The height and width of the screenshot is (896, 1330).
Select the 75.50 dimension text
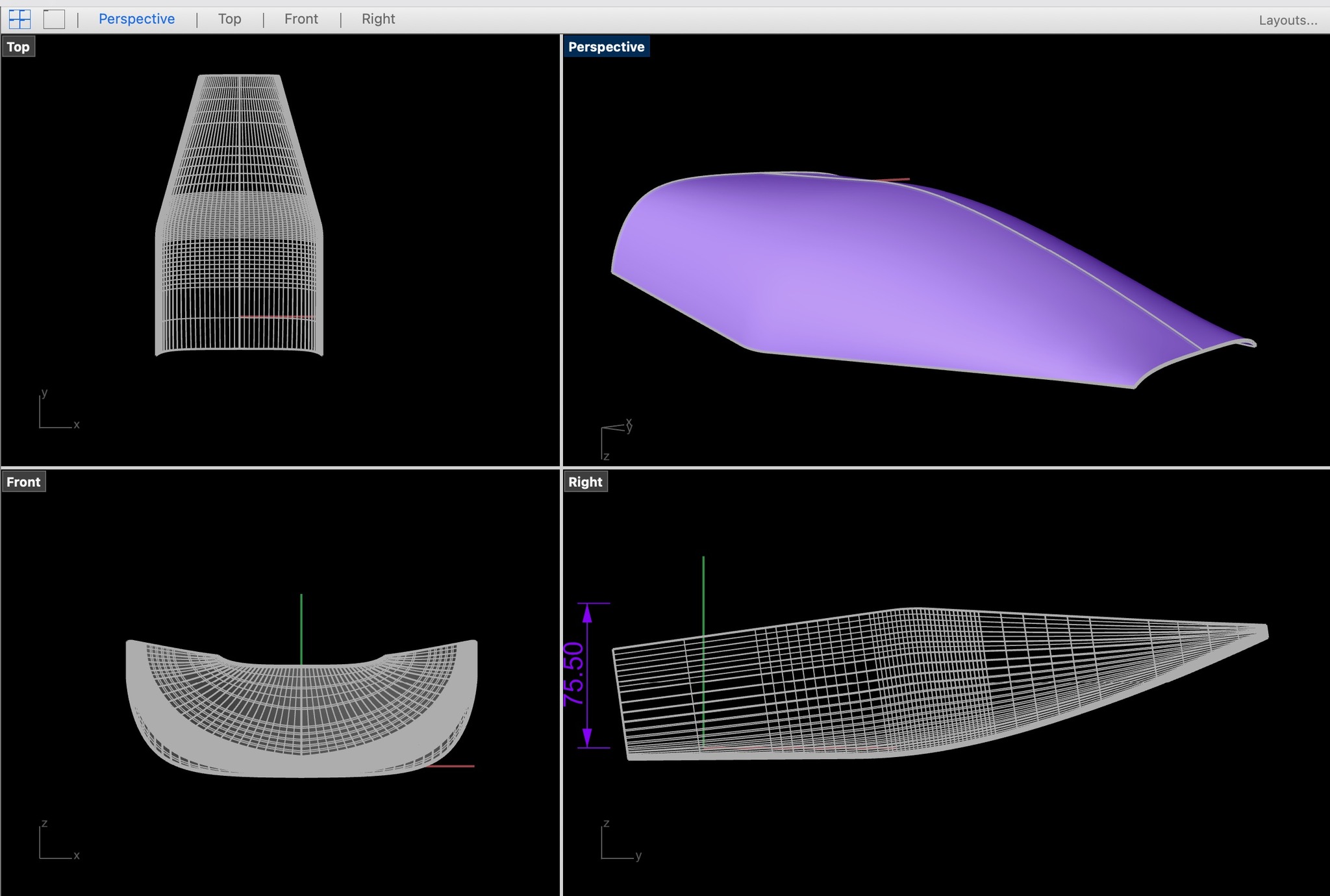tap(573, 674)
